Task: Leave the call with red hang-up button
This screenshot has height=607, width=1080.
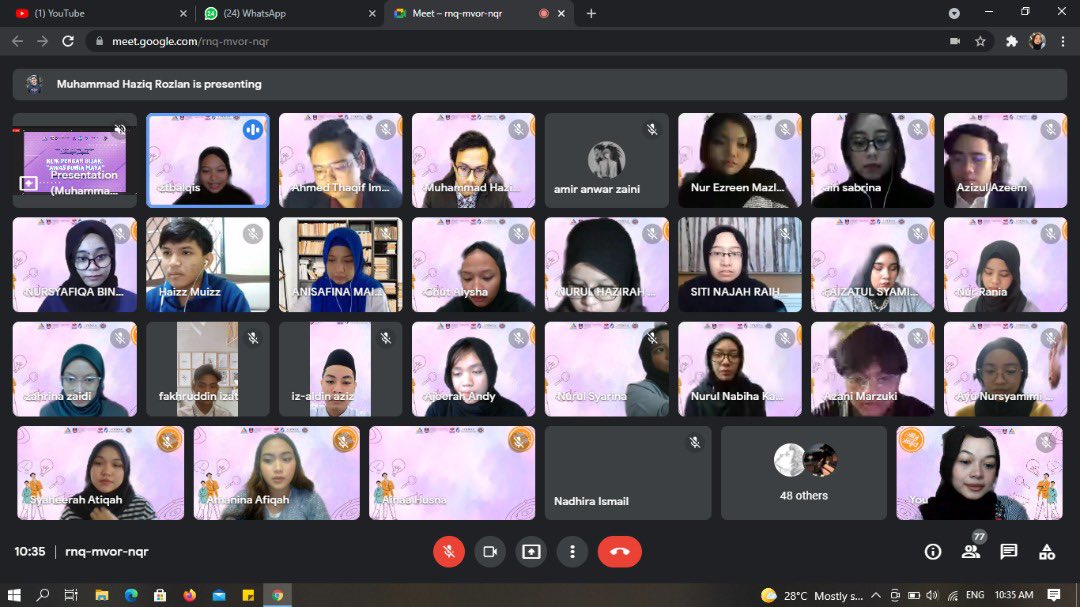Action: [x=619, y=551]
